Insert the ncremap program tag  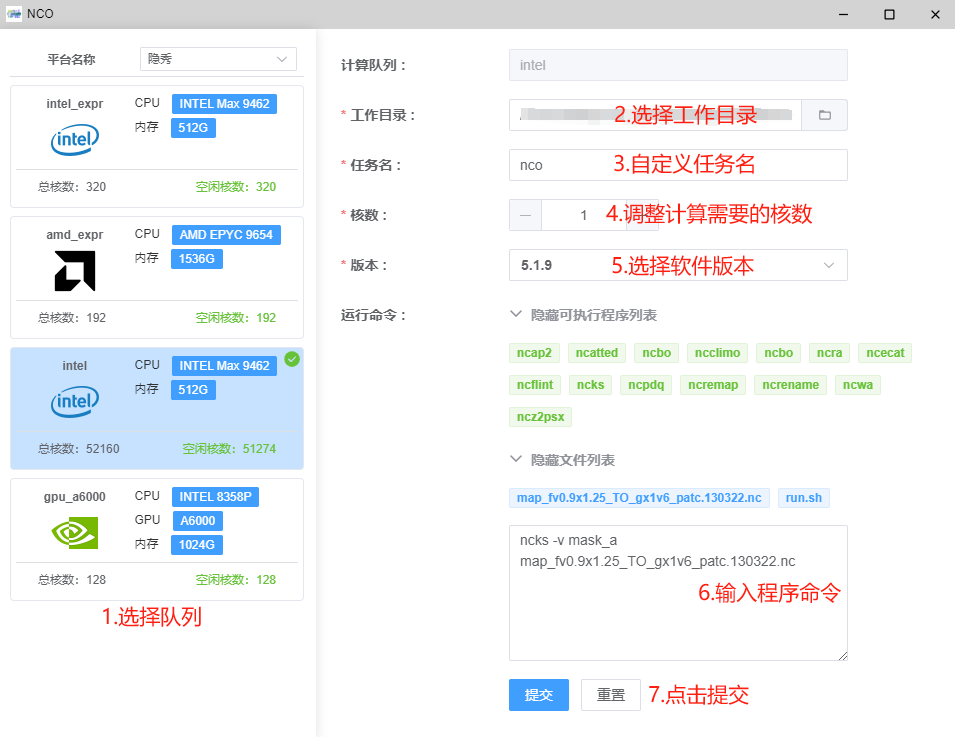pyautogui.click(x=713, y=385)
